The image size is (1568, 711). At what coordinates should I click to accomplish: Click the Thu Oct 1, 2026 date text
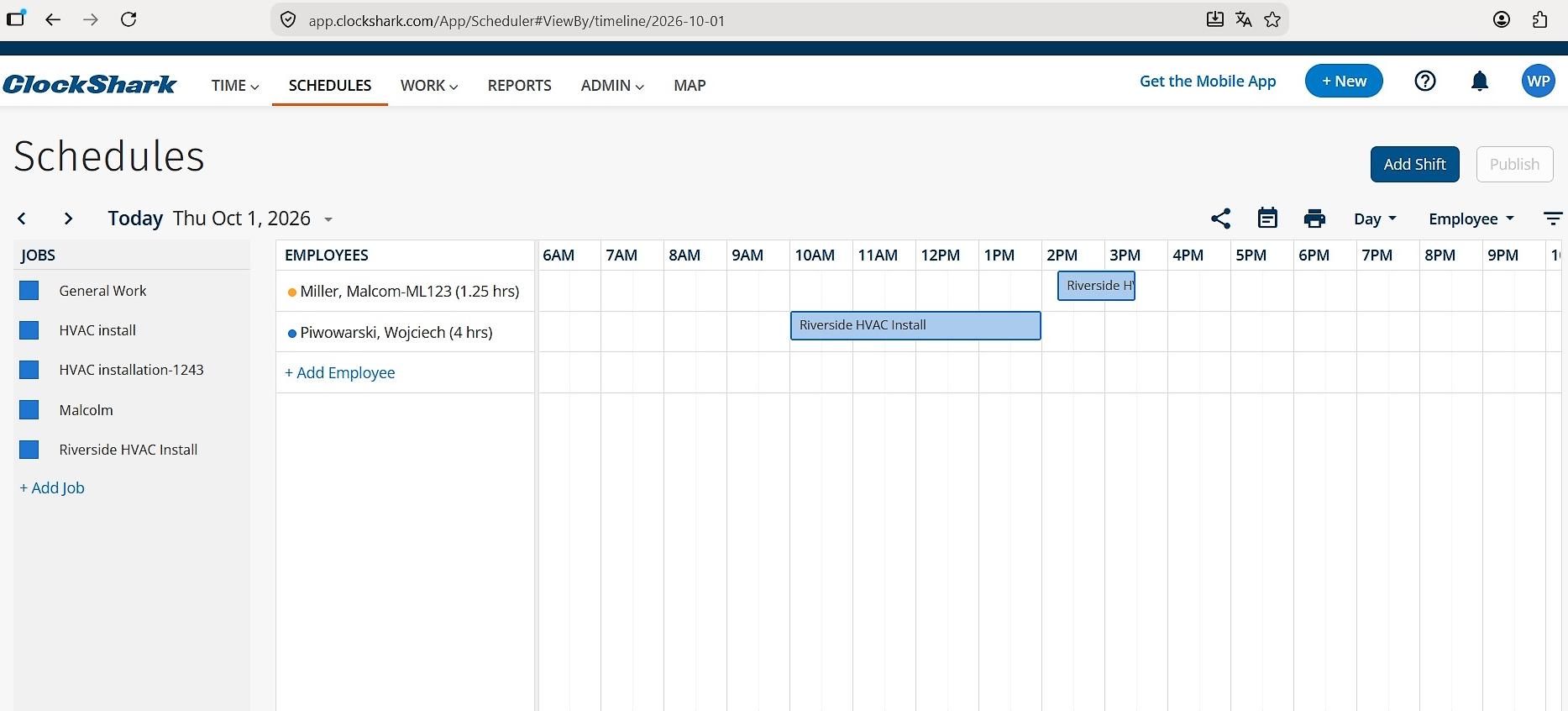coord(242,219)
